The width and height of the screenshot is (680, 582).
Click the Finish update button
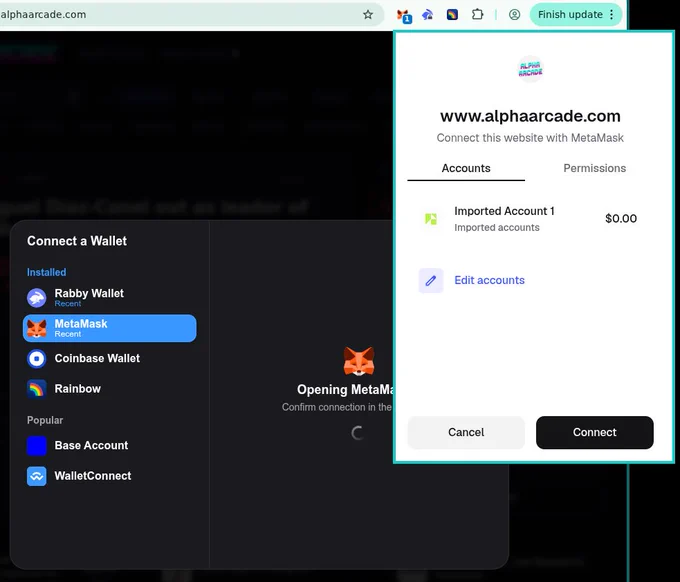570,15
